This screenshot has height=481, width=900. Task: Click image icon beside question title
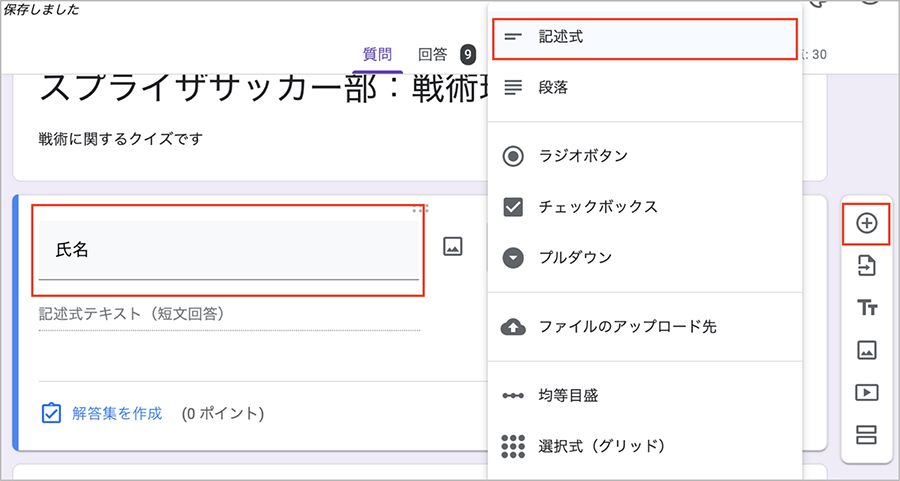click(452, 247)
